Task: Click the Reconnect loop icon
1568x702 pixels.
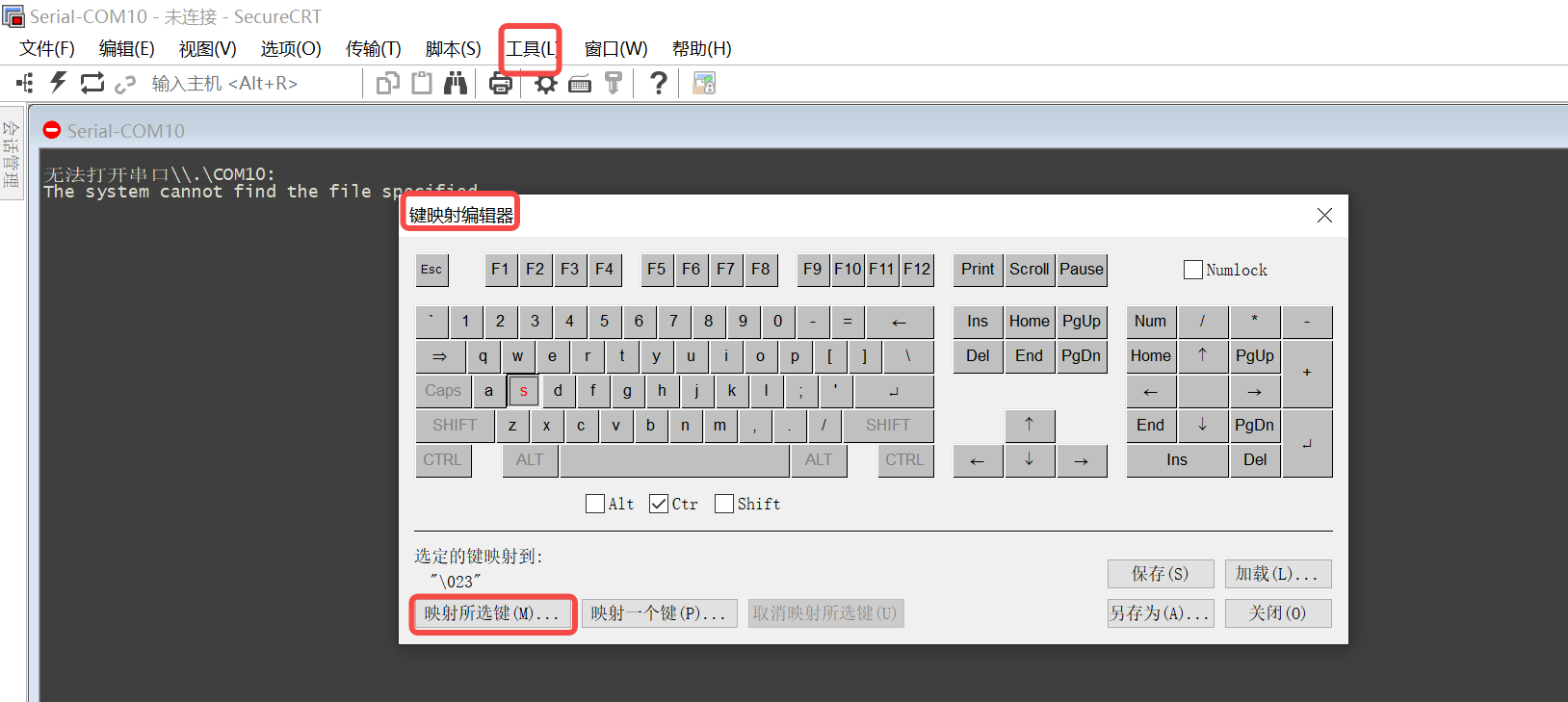Action: (92, 84)
